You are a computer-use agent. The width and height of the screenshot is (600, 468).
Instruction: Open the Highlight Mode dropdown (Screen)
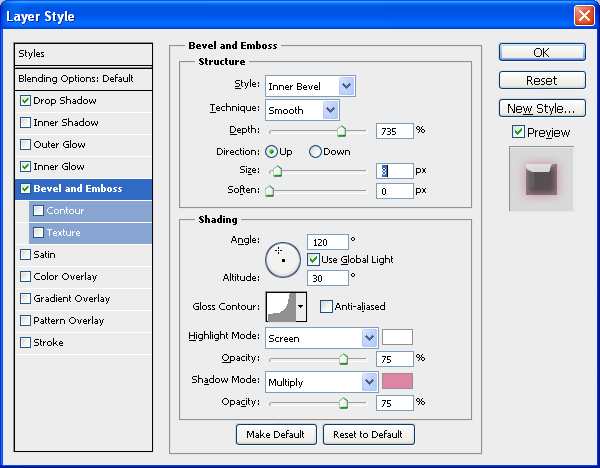[322, 338]
